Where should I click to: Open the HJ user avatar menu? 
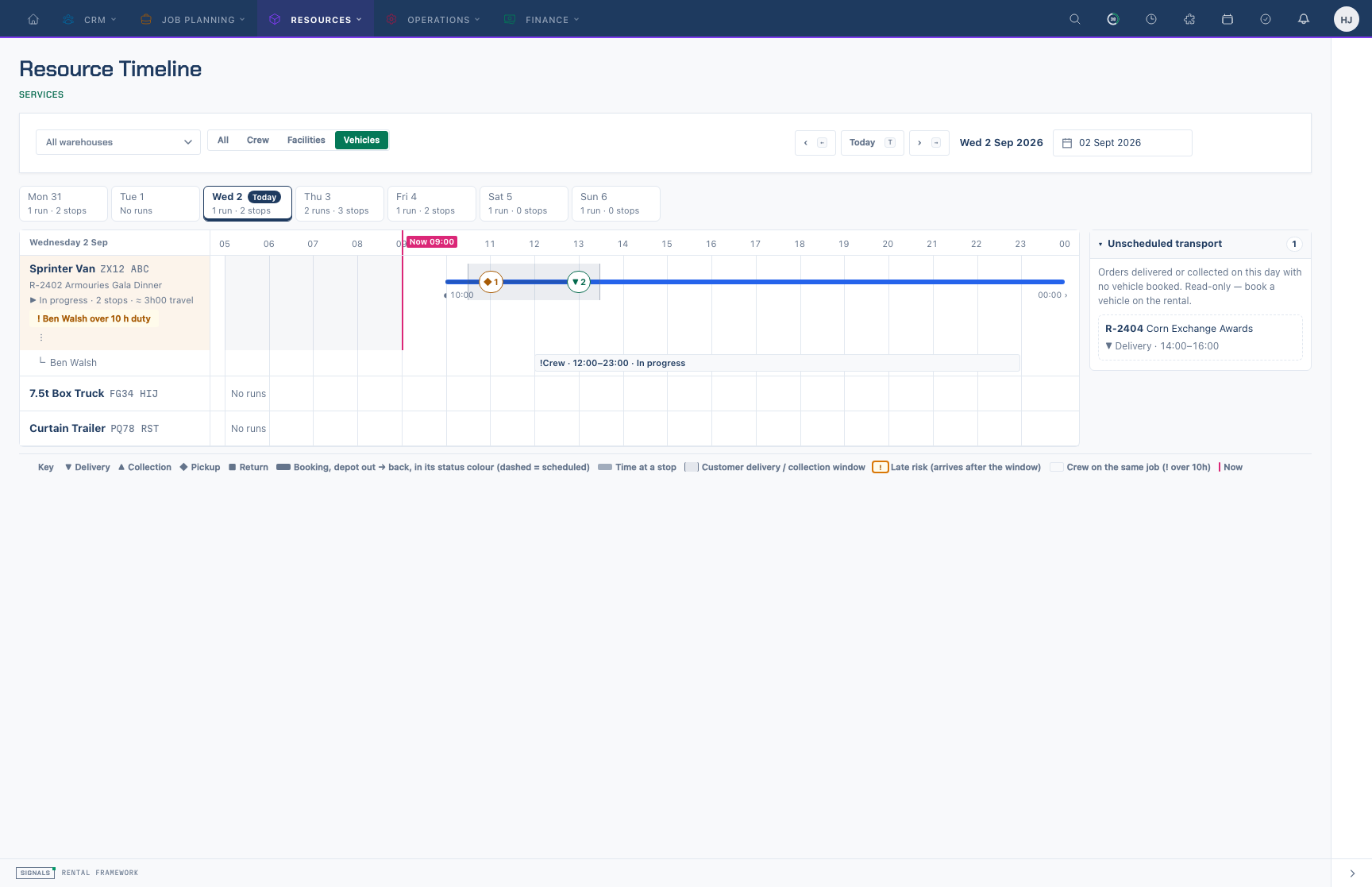point(1347,19)
